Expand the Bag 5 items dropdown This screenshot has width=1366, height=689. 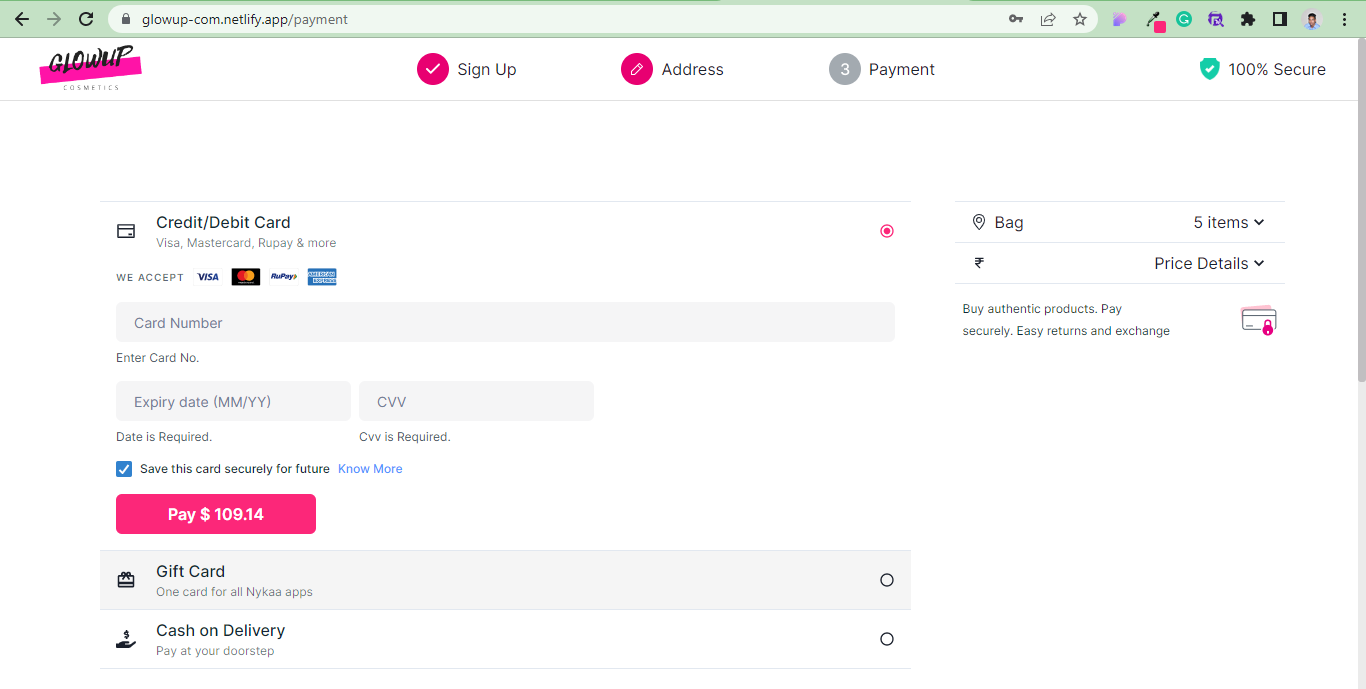tap(1229, 222)
